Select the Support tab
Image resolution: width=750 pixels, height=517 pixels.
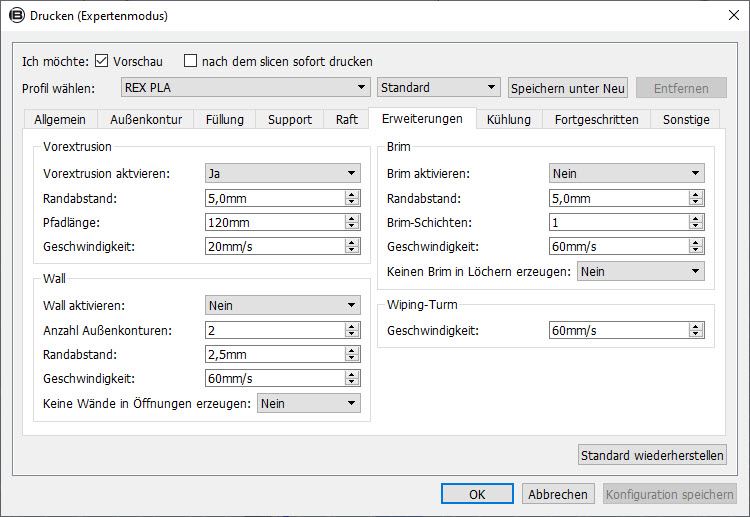point(290,120)
